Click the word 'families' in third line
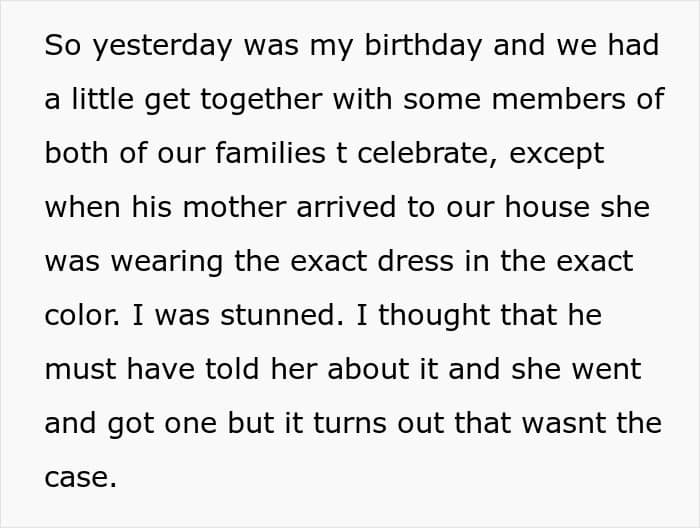This screenshot has height=528, width=700. [x=270, y=152]
